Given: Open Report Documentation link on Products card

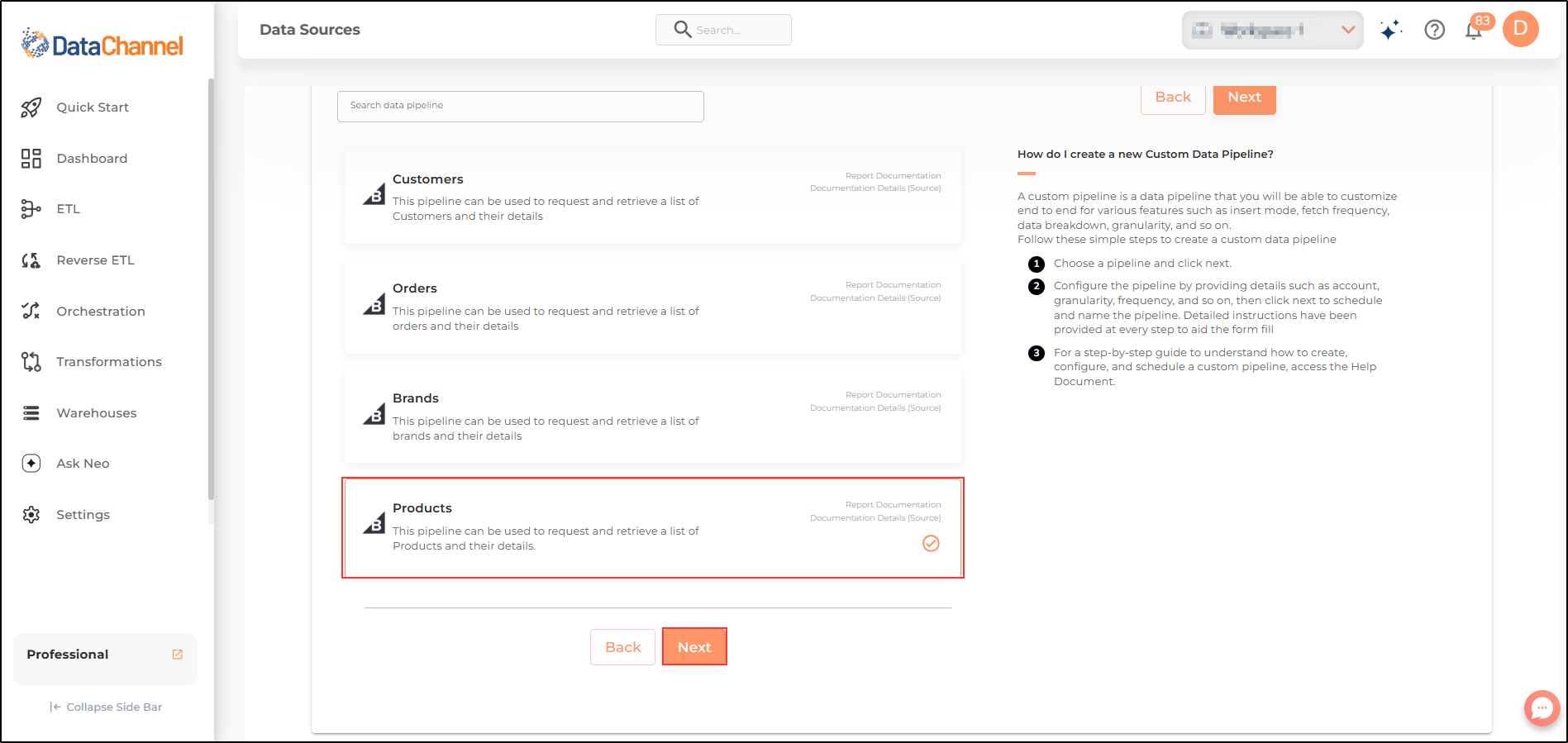Looking at the screenshot, I should 893,505.
